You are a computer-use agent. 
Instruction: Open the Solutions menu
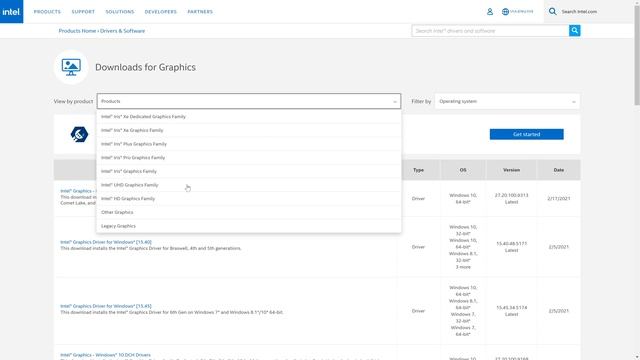tap(120, 11)
